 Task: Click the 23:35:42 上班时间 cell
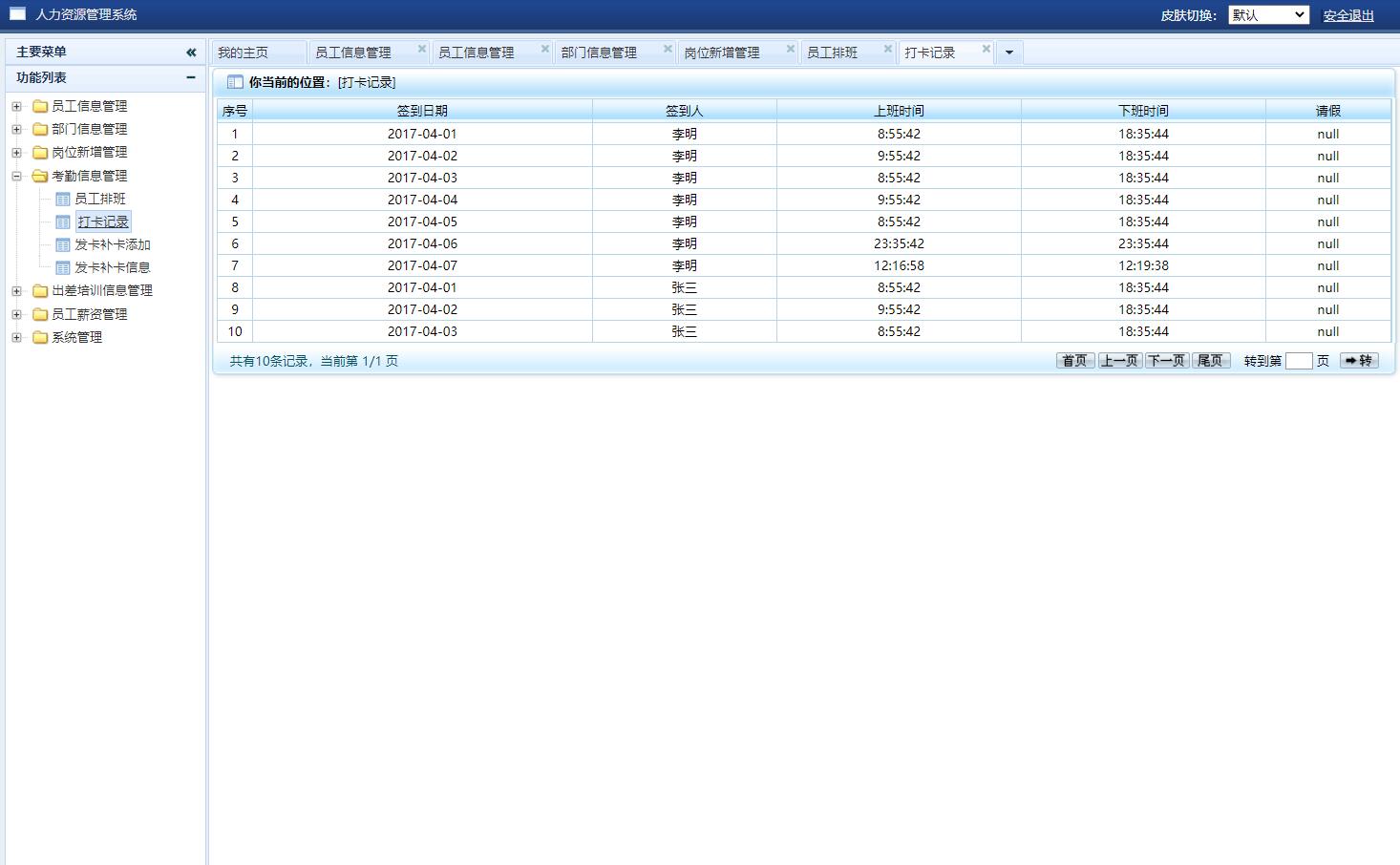(x=900, y=243)
